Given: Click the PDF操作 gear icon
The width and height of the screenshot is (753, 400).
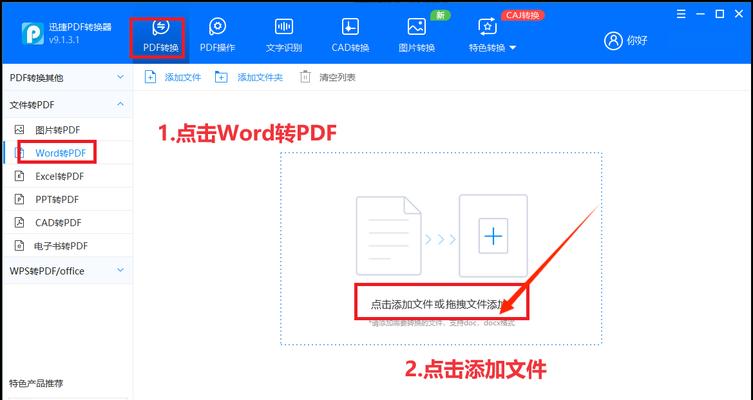Looking at the screenshot, I should (218, 26).
